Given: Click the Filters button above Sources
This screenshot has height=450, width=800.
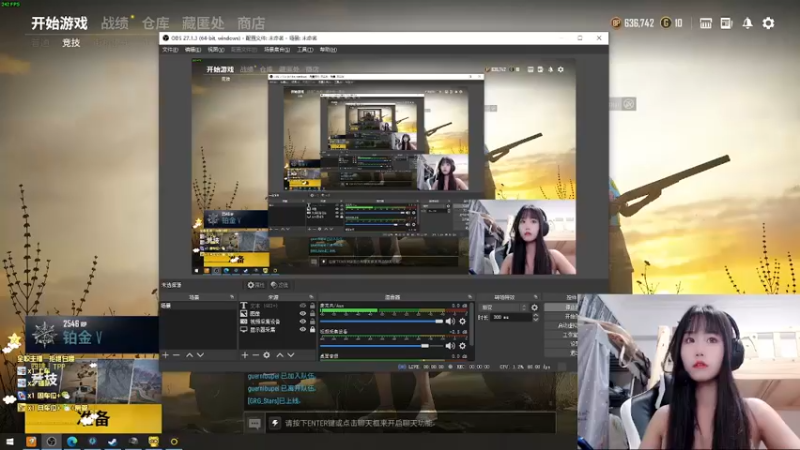Looking at the screenshot, I should click(280, 285).
